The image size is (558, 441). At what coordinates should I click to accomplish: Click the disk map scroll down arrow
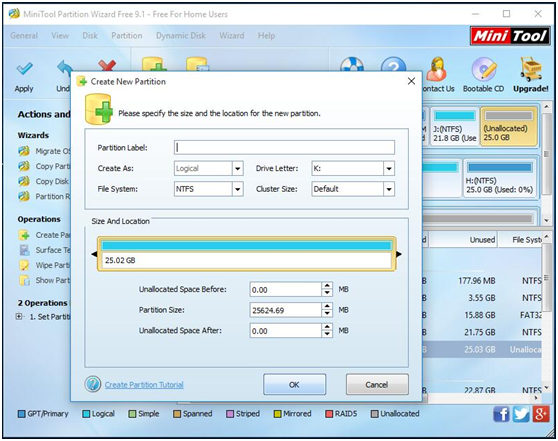coord(546,221)
